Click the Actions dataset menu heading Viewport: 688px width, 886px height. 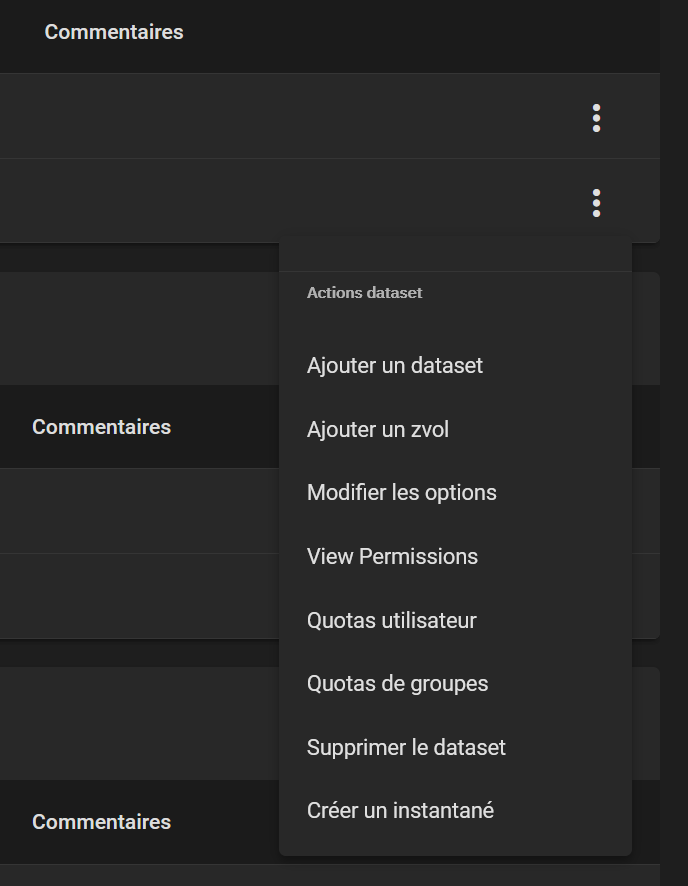tap(364, 293)
